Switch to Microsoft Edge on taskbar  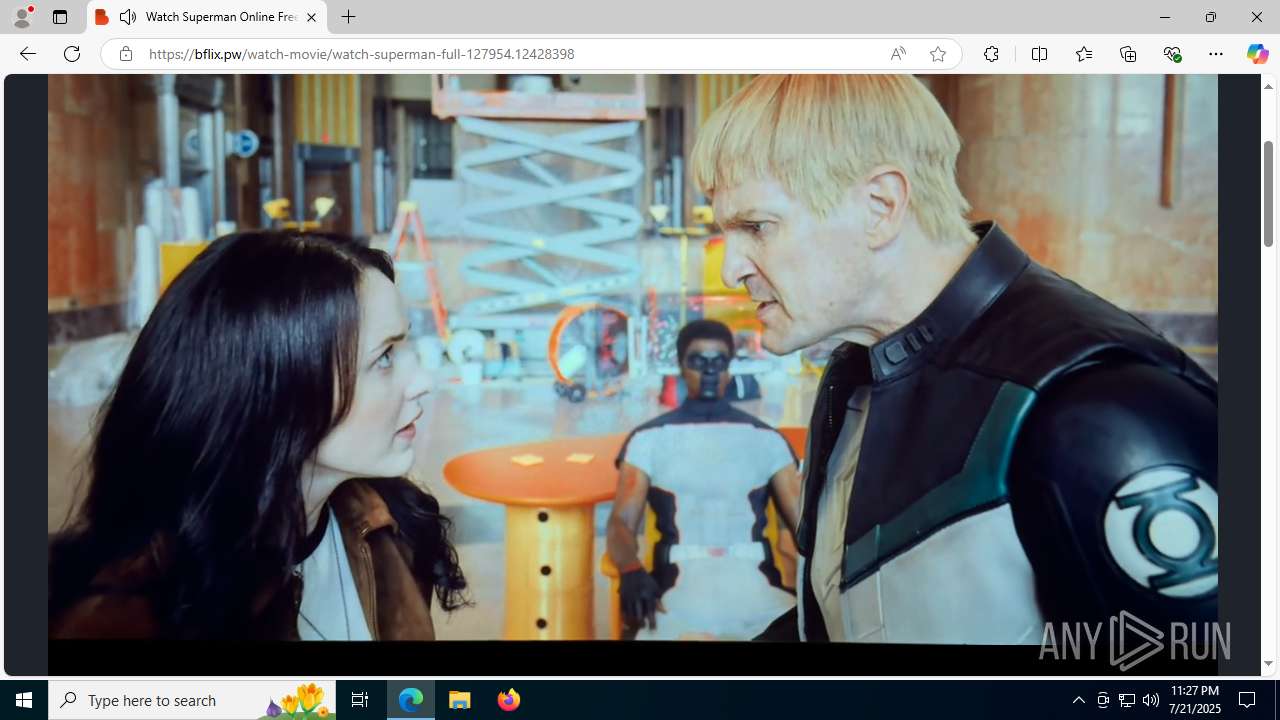click(411, 700)
